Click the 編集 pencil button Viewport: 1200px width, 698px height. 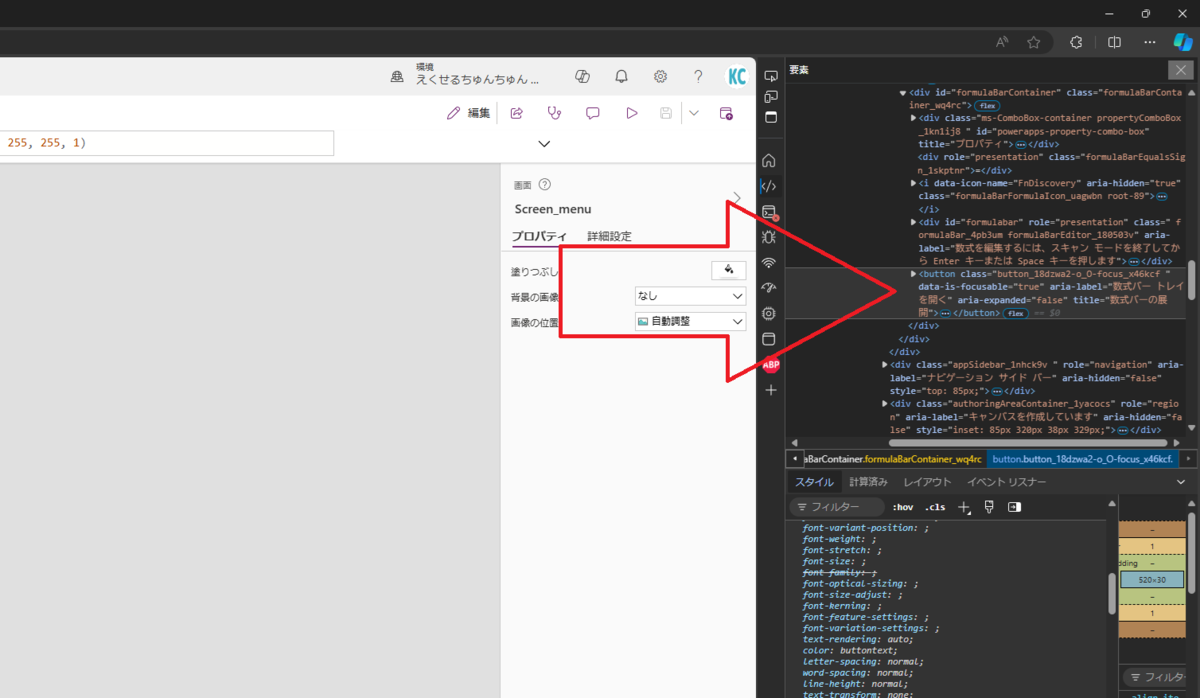(x=469, y=113)
